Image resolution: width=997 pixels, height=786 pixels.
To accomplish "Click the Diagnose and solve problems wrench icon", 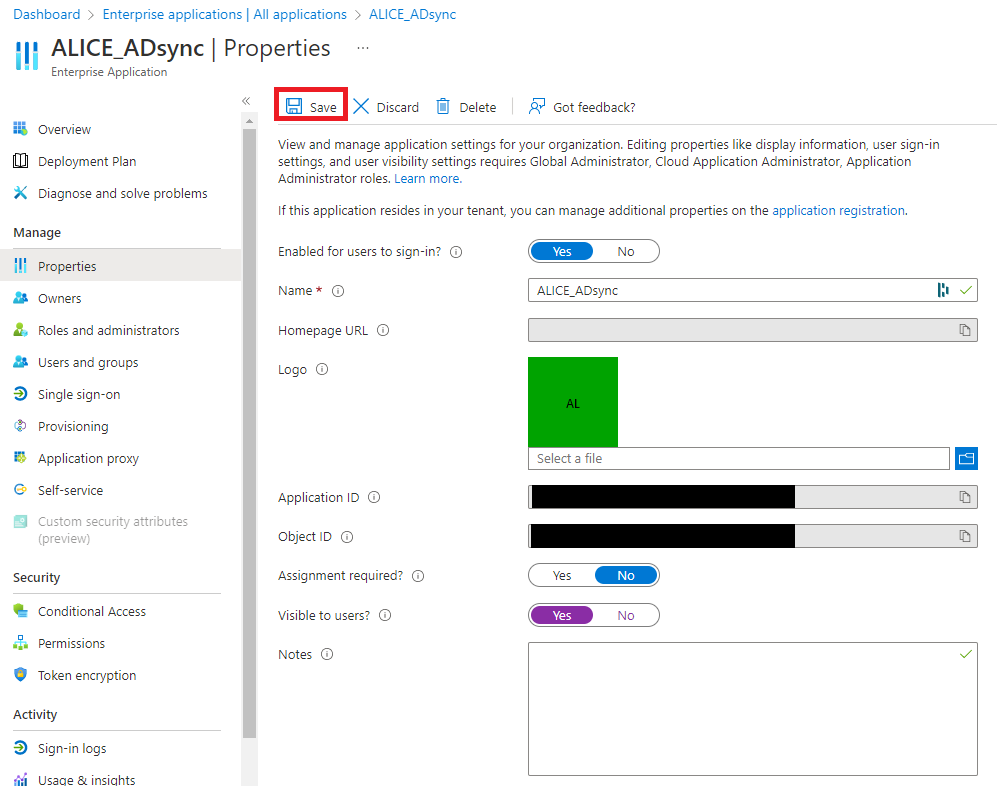I will pyautogui.click(x=20, y=192).
